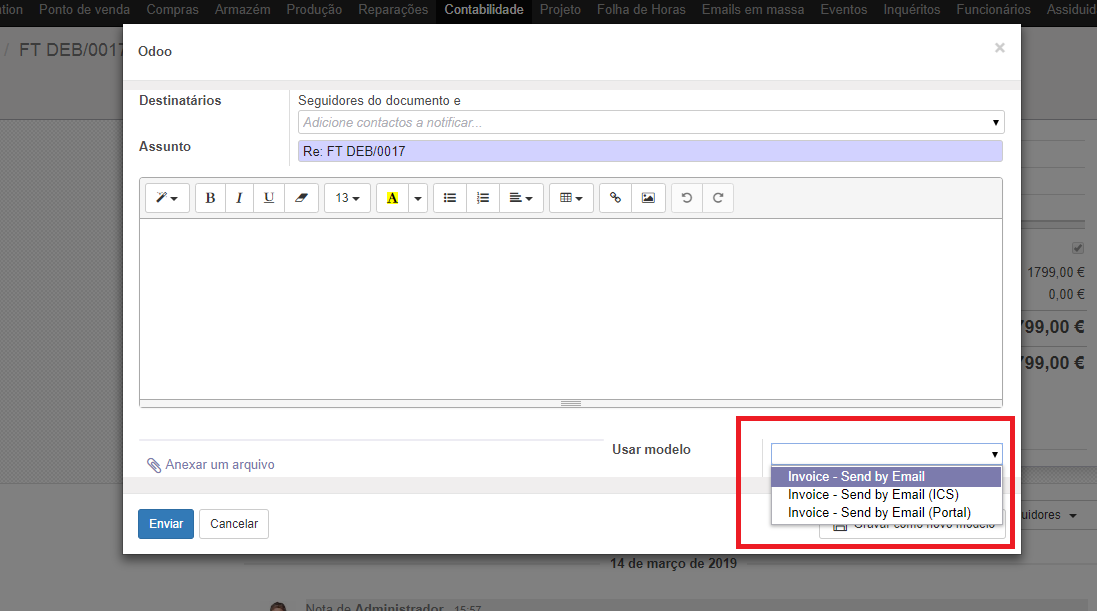
Task: Apply the yellow highlight color swatch
Action: (392, 198)
